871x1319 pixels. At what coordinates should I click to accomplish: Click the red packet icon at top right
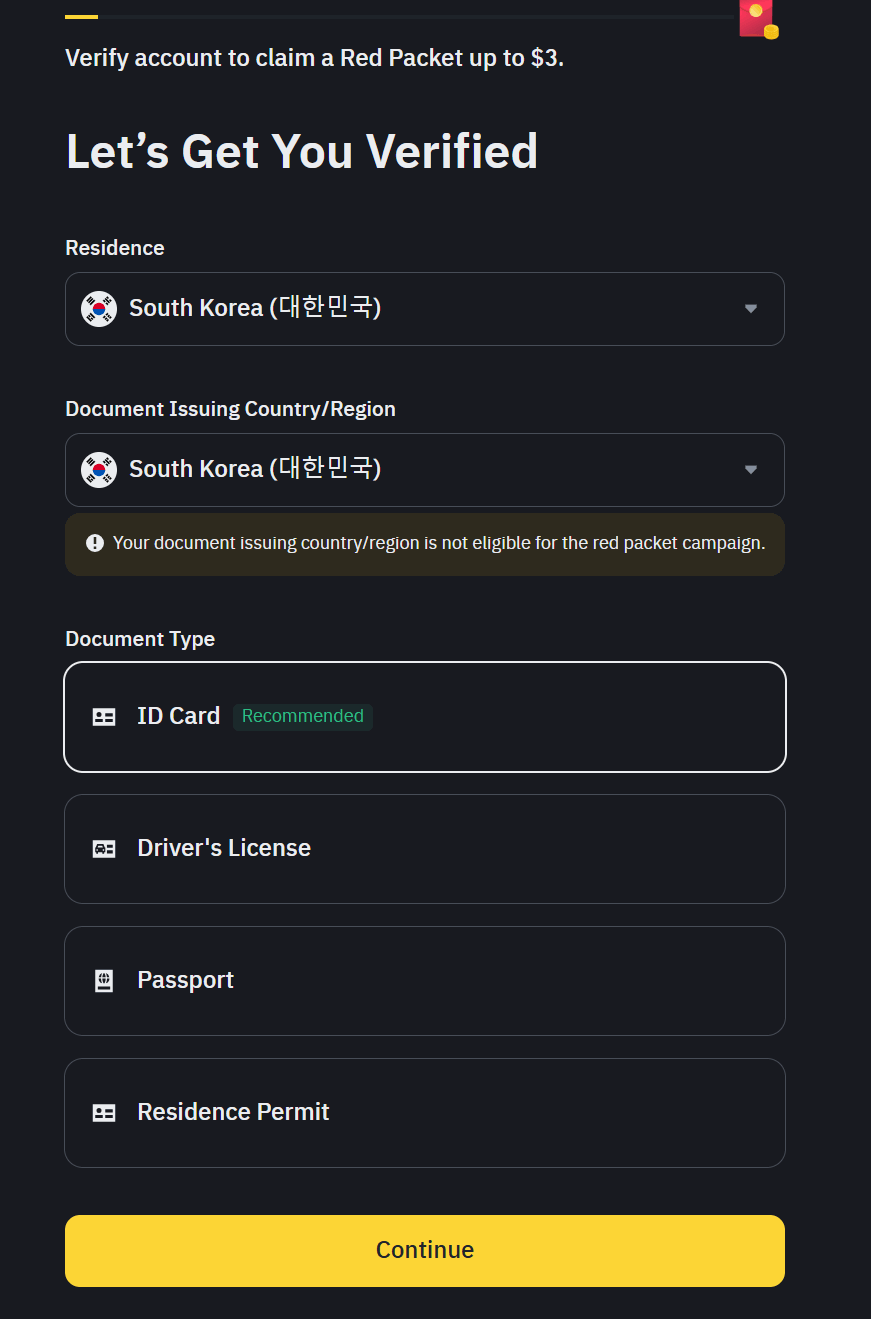tap(756, 18)
